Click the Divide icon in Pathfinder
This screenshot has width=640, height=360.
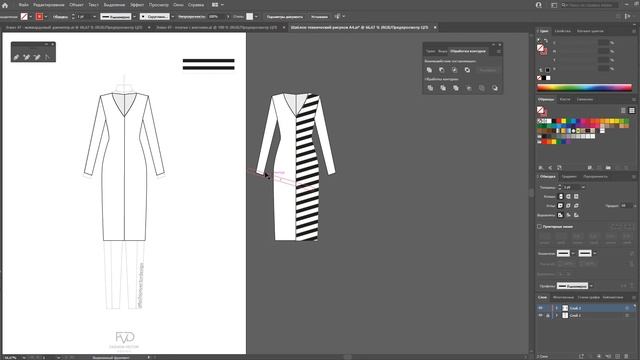click(430, 88)
